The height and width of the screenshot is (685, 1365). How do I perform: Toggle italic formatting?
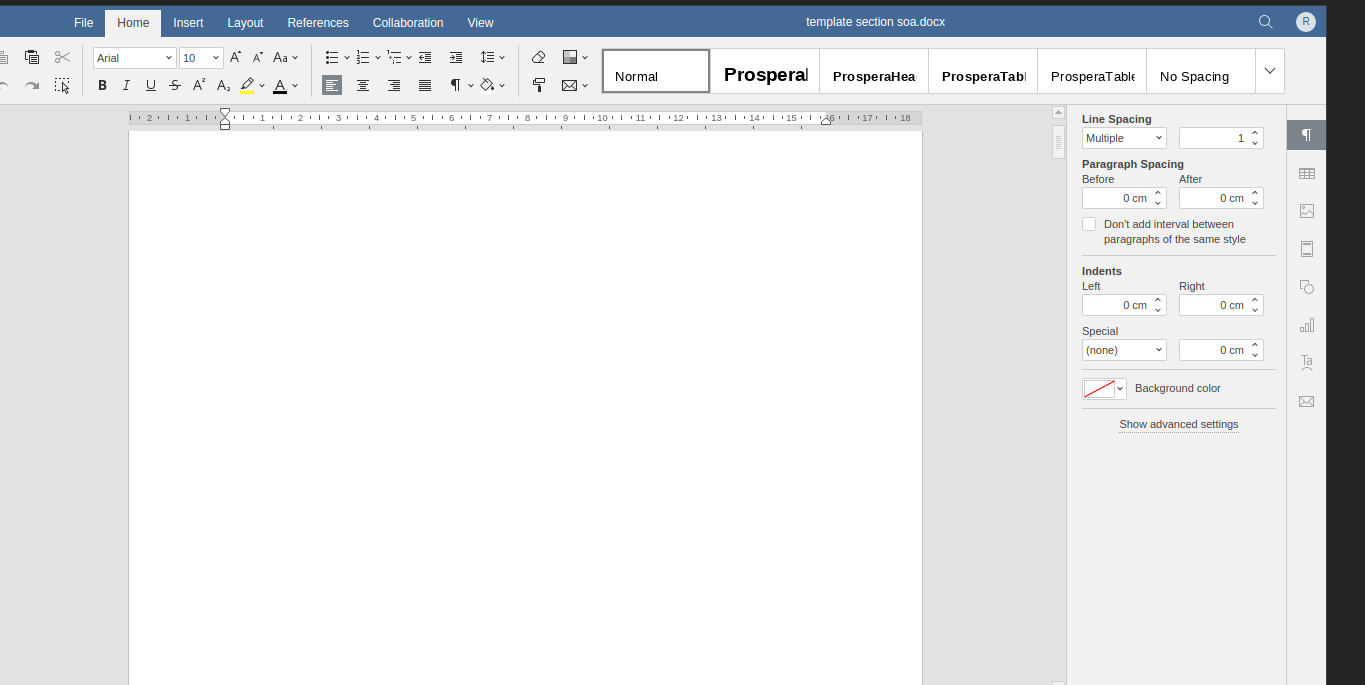pos(126,86)
